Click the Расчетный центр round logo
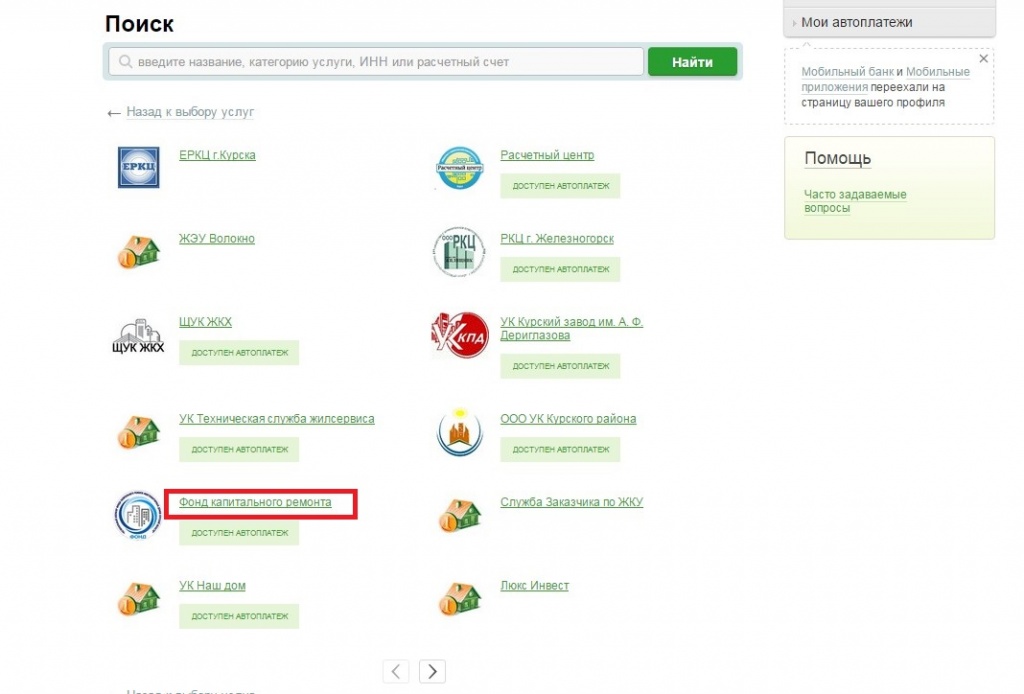The image size is (1024, 694). click(x=459, y=168)
